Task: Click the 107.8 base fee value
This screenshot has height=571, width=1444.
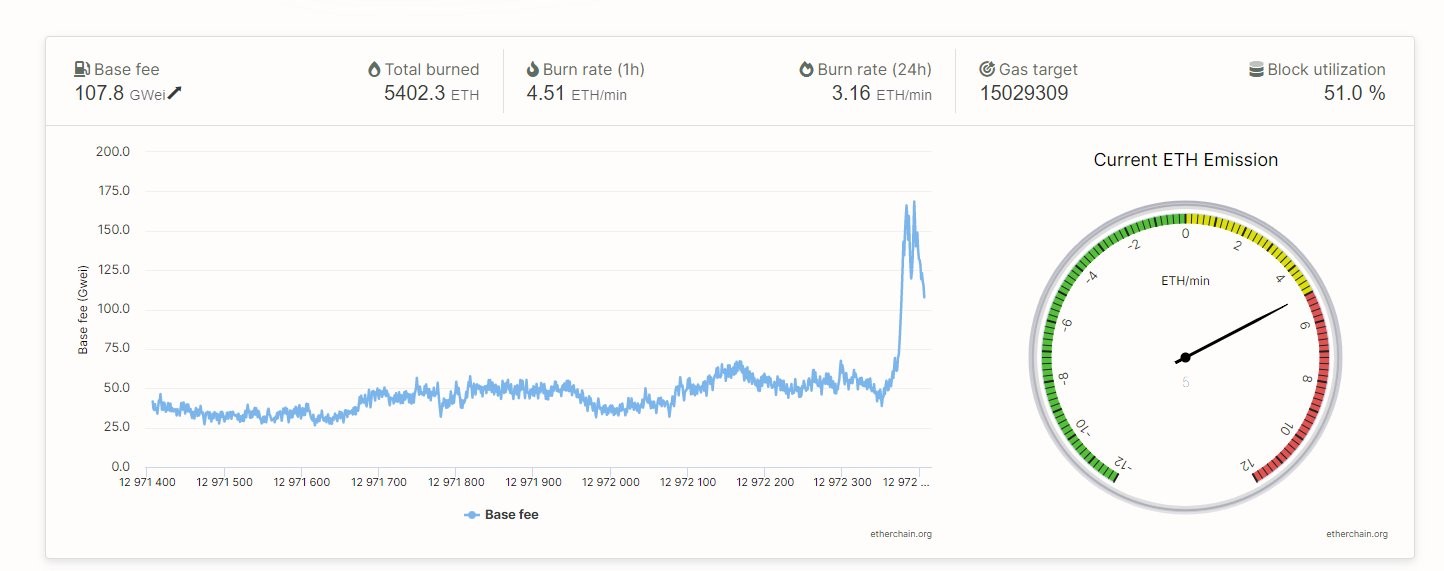Action: 99,93
